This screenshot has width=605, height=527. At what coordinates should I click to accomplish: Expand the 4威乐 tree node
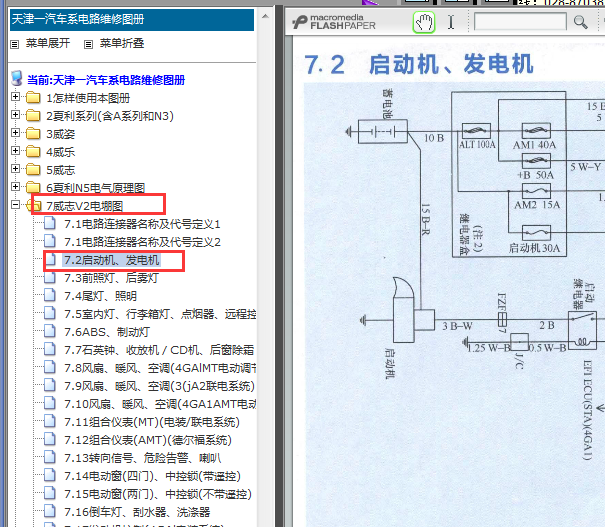tap(15, 150)
